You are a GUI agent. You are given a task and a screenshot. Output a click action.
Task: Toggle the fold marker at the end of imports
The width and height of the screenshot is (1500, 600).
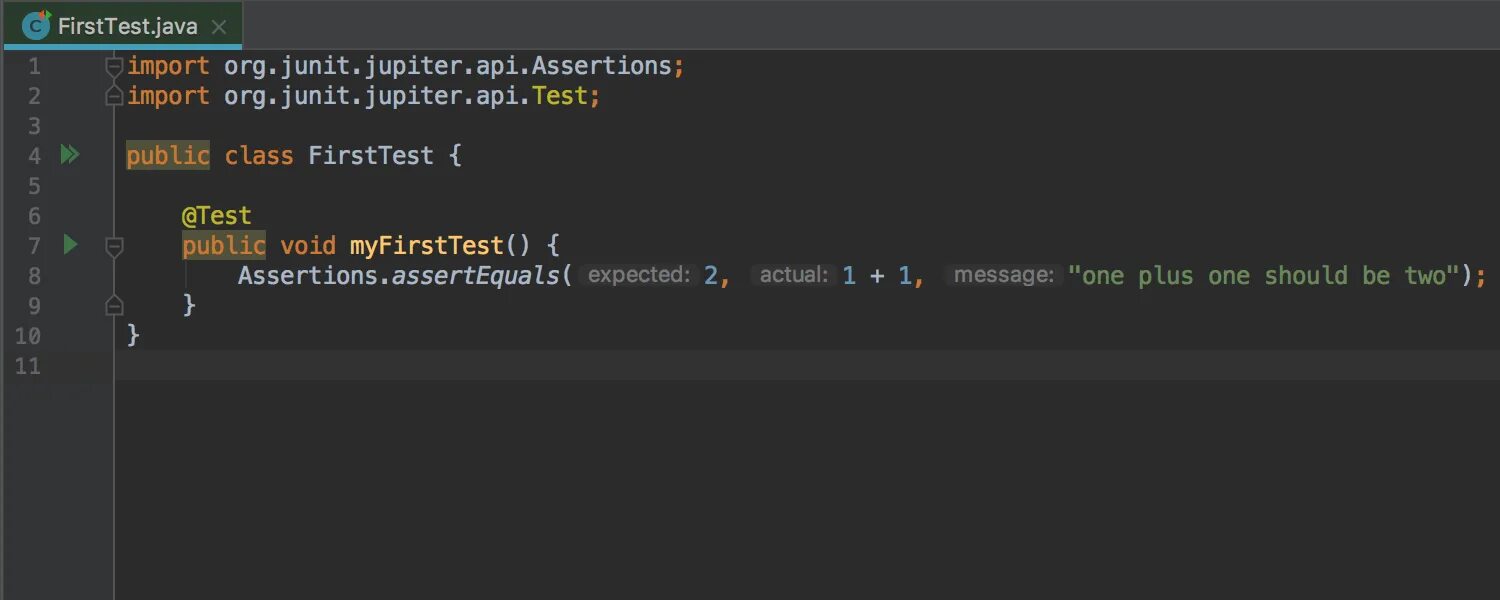114,96
